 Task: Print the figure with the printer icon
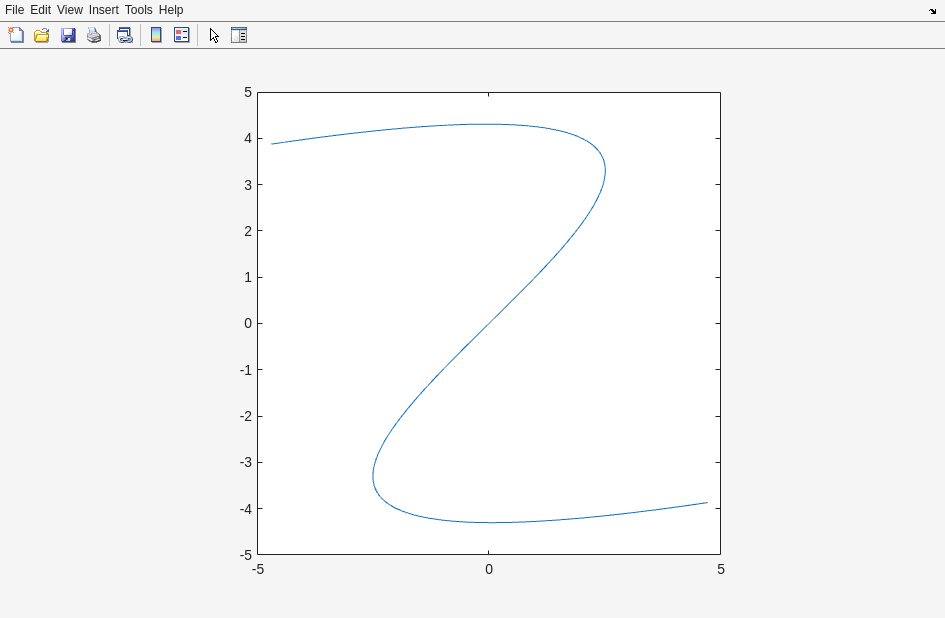point(94,35)
